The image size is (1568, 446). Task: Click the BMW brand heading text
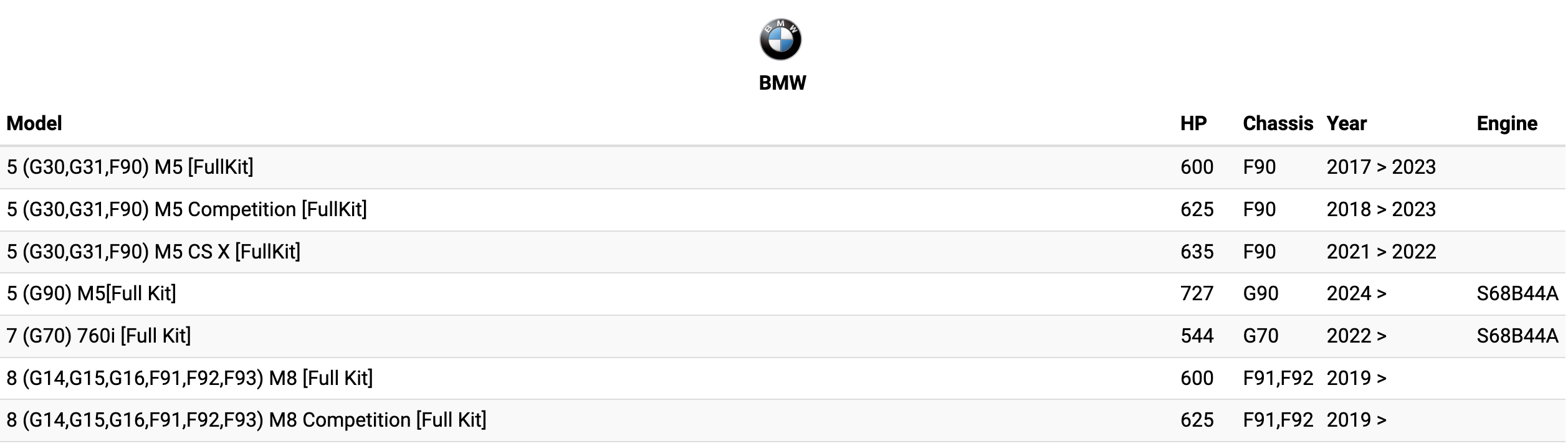tap(782, 83)
